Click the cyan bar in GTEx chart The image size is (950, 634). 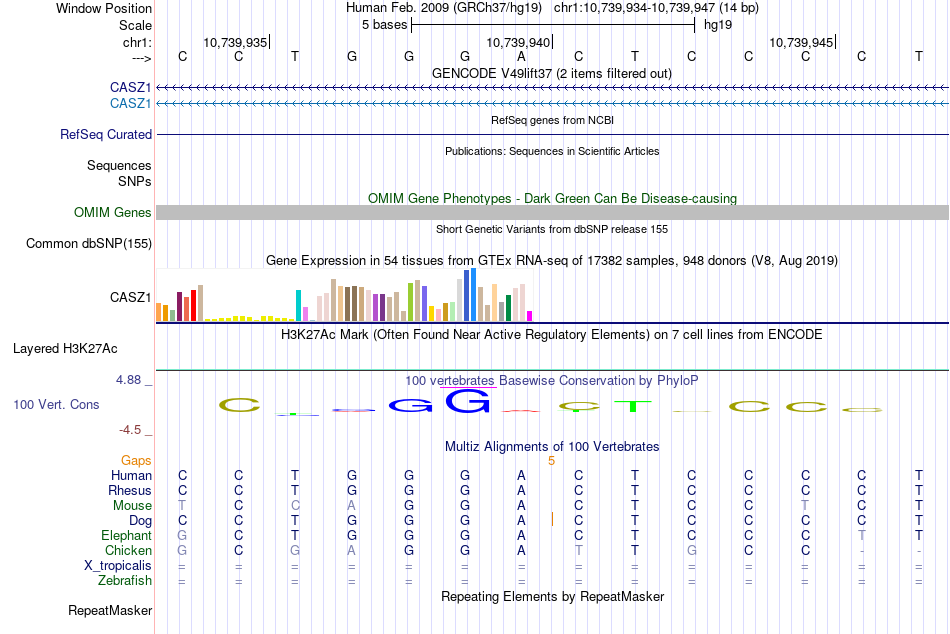pos(298,305)
